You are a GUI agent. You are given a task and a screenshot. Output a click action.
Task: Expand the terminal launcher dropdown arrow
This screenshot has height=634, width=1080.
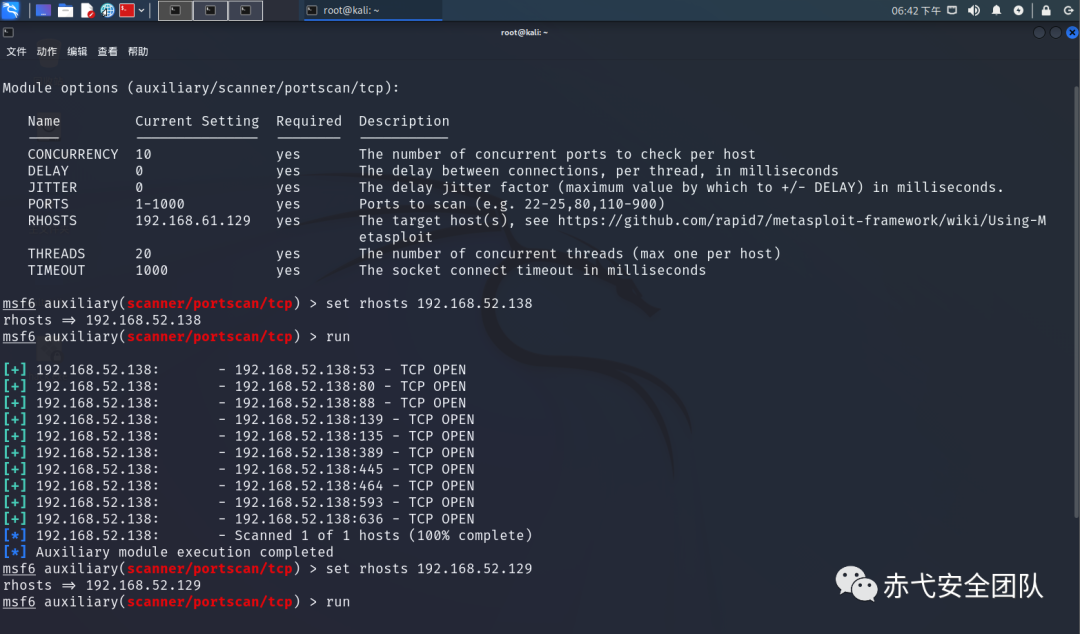(141, 10)
